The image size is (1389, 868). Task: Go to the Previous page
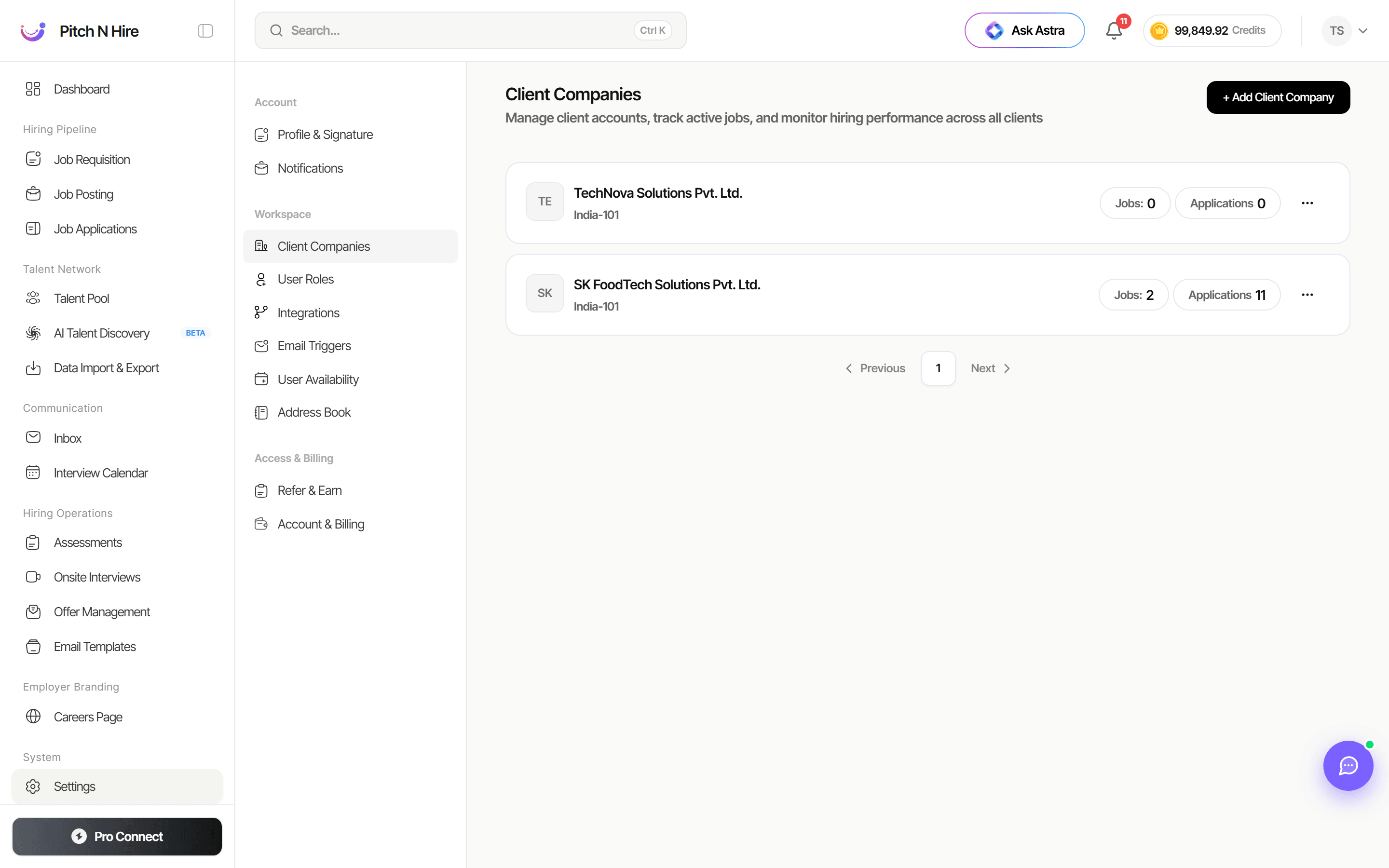coord(875,368)
